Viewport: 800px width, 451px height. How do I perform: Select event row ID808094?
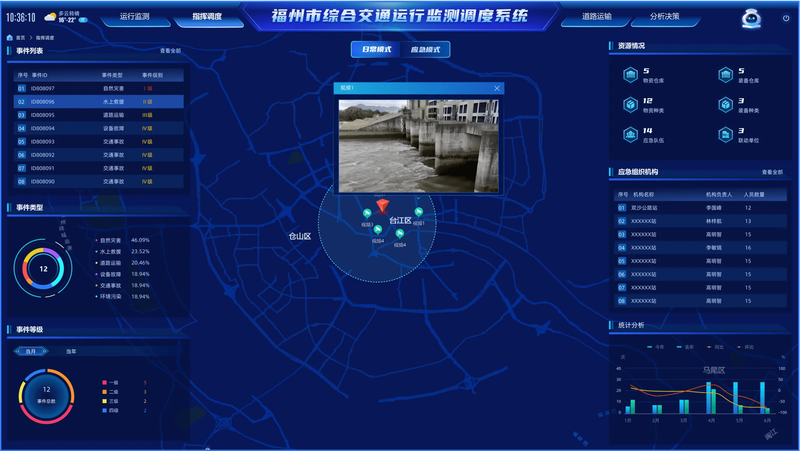(x=98, y=128)
